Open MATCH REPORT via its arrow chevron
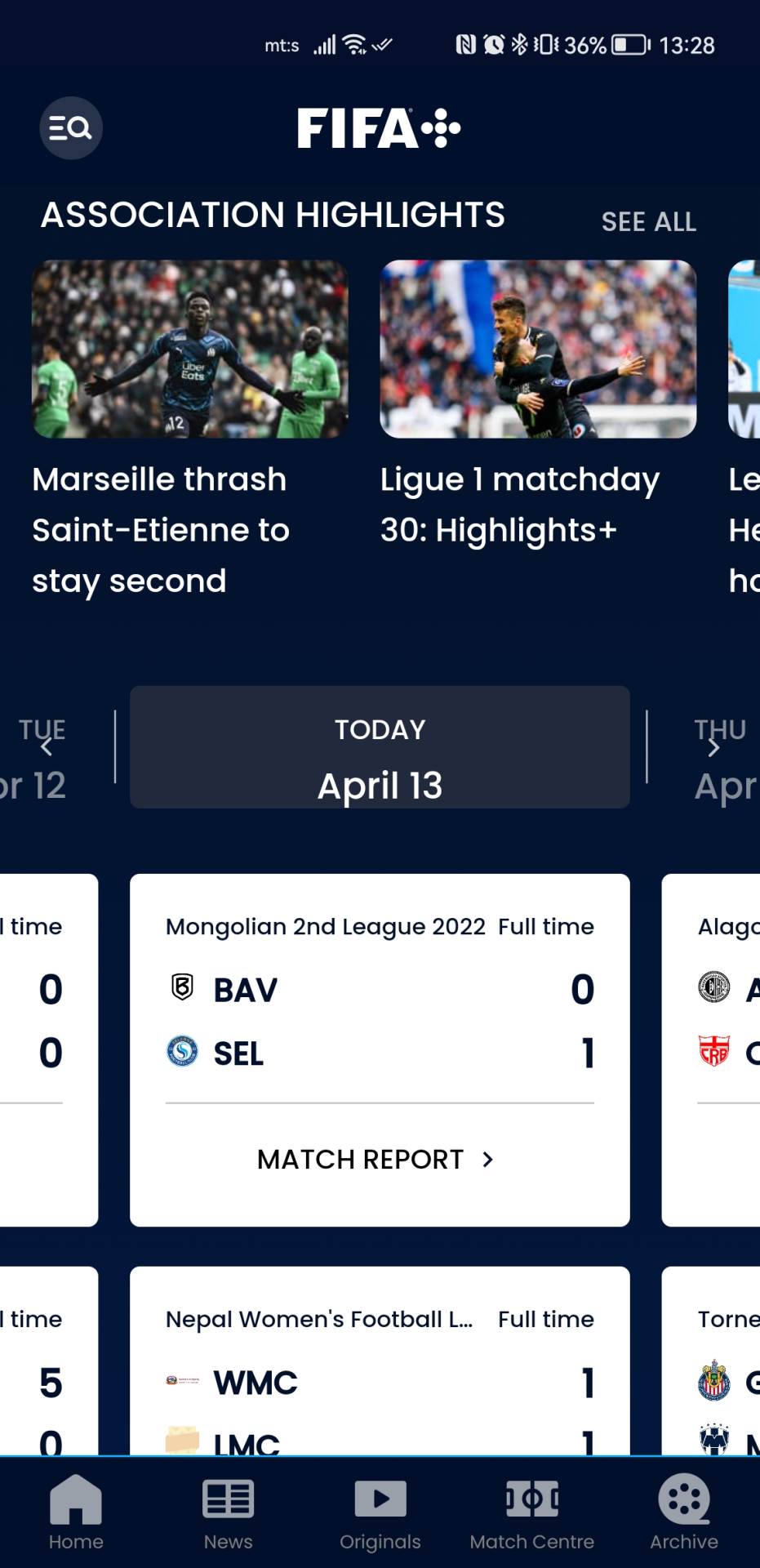 coord(487,1159)
